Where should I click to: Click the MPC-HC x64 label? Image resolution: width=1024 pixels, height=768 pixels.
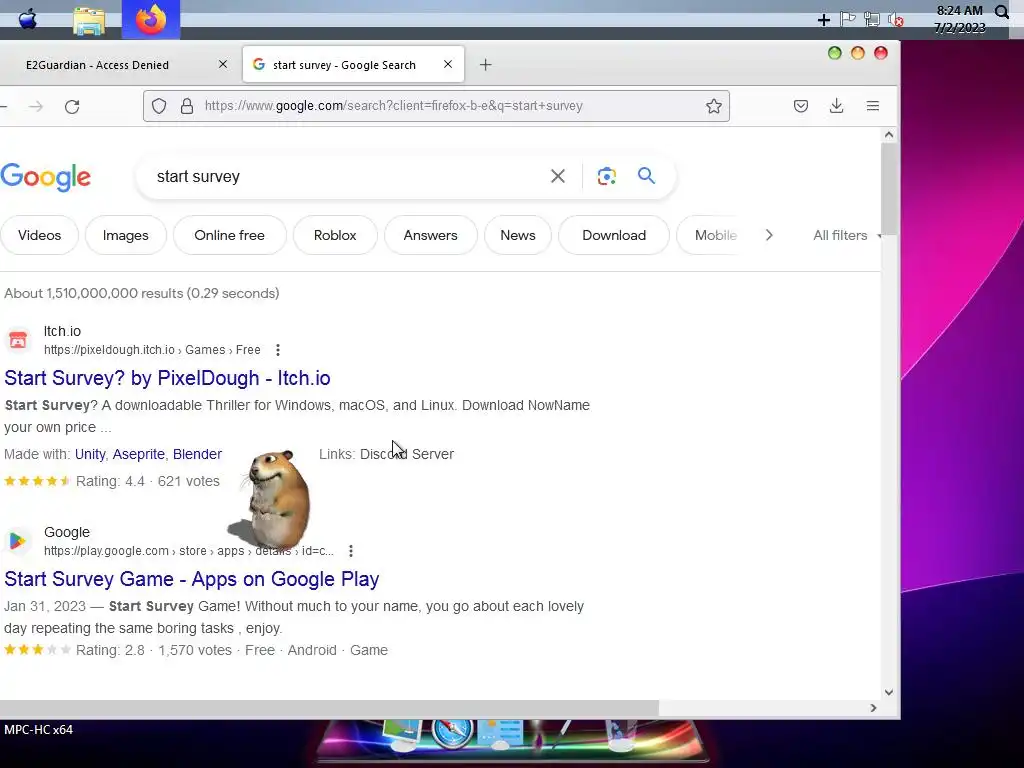click(39, 729)
